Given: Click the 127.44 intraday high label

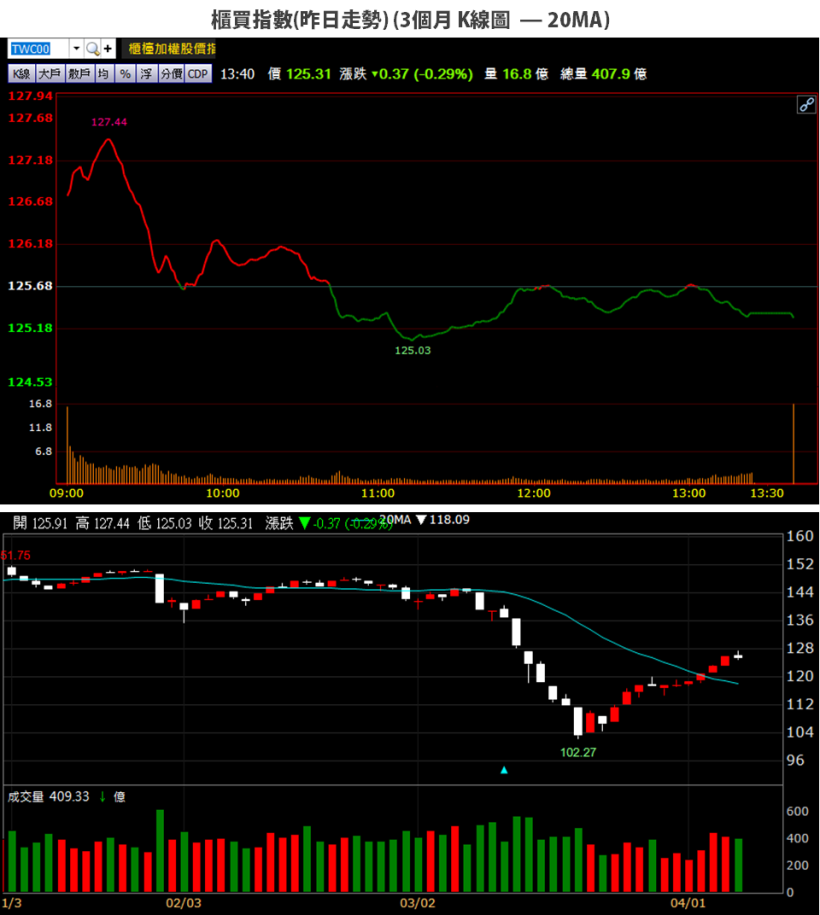Looking at the screenshot, I should tap(109, 122).
